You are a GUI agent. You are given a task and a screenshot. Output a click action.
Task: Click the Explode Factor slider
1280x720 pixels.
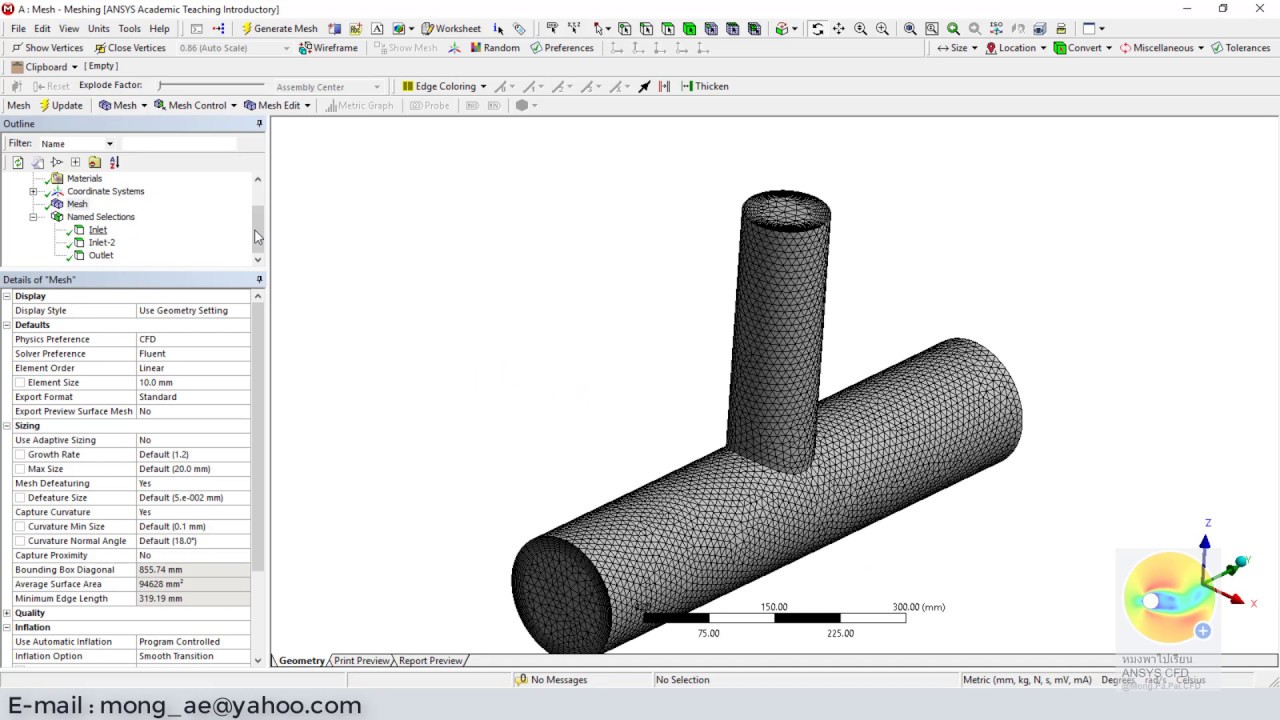210,86
